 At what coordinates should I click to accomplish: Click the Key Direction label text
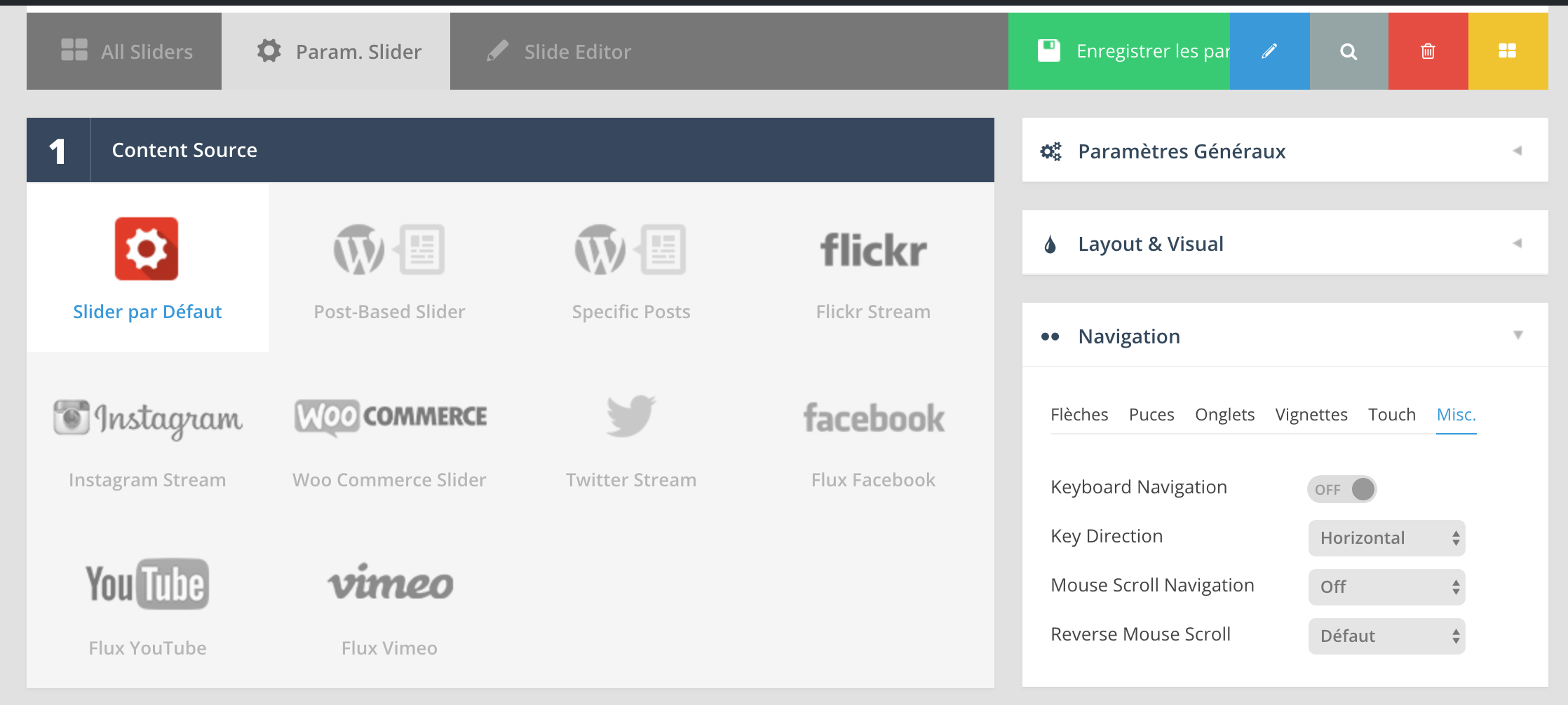click(x=1107, y=536)
